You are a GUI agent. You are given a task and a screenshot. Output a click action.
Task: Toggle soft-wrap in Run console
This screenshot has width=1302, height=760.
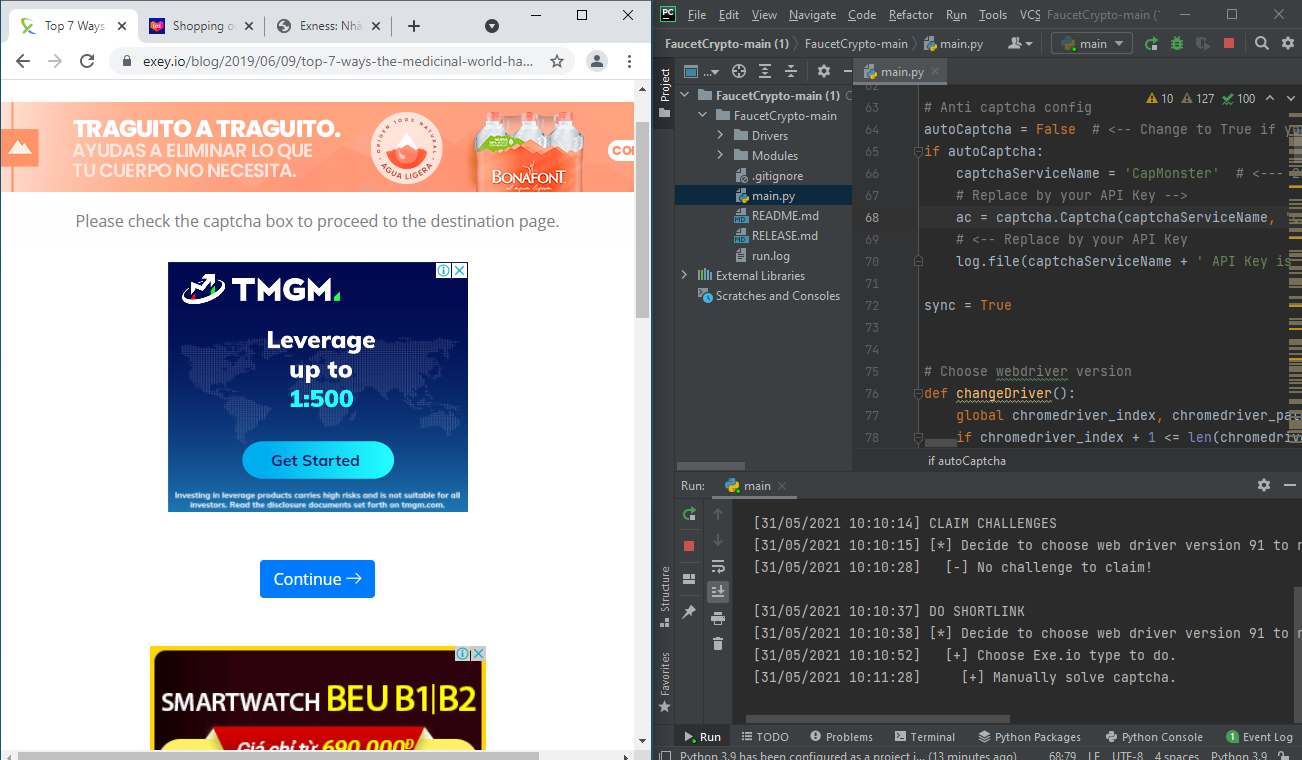pos(717,567)
